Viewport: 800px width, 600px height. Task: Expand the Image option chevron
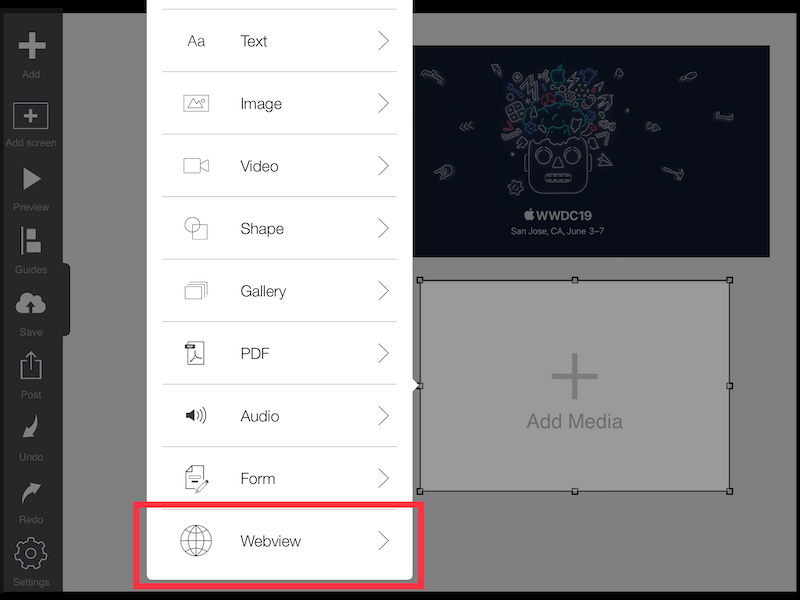click(x=383, y=104)
